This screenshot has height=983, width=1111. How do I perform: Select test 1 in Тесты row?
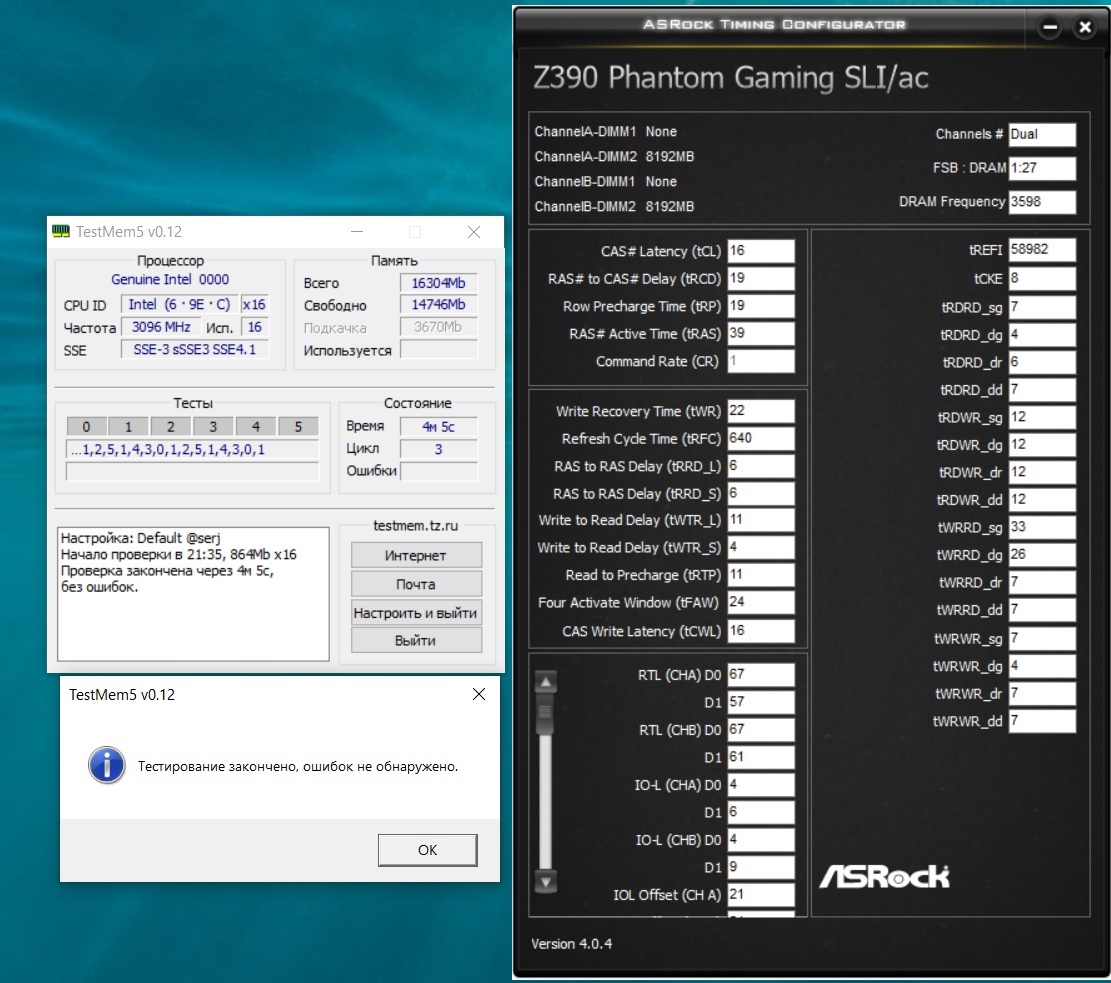point(128,426)
